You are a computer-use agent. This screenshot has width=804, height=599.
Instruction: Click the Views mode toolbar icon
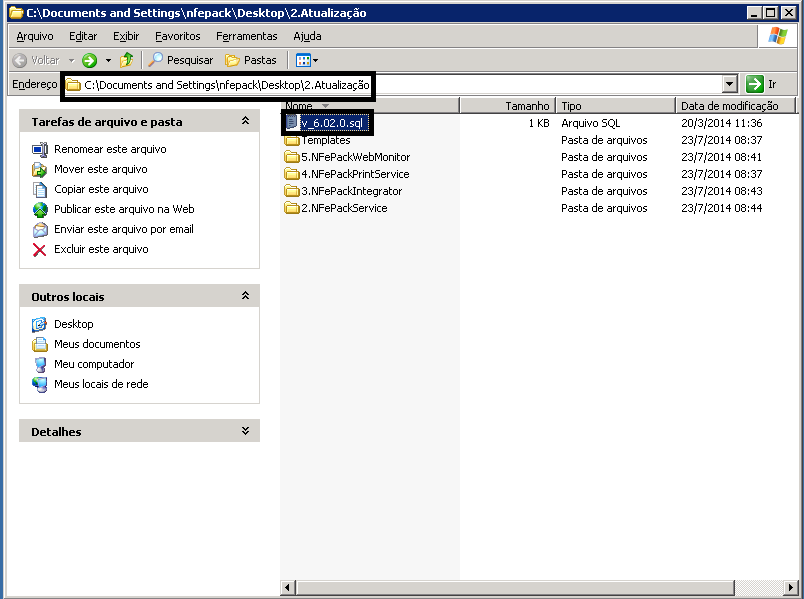[x=306, y=60]
